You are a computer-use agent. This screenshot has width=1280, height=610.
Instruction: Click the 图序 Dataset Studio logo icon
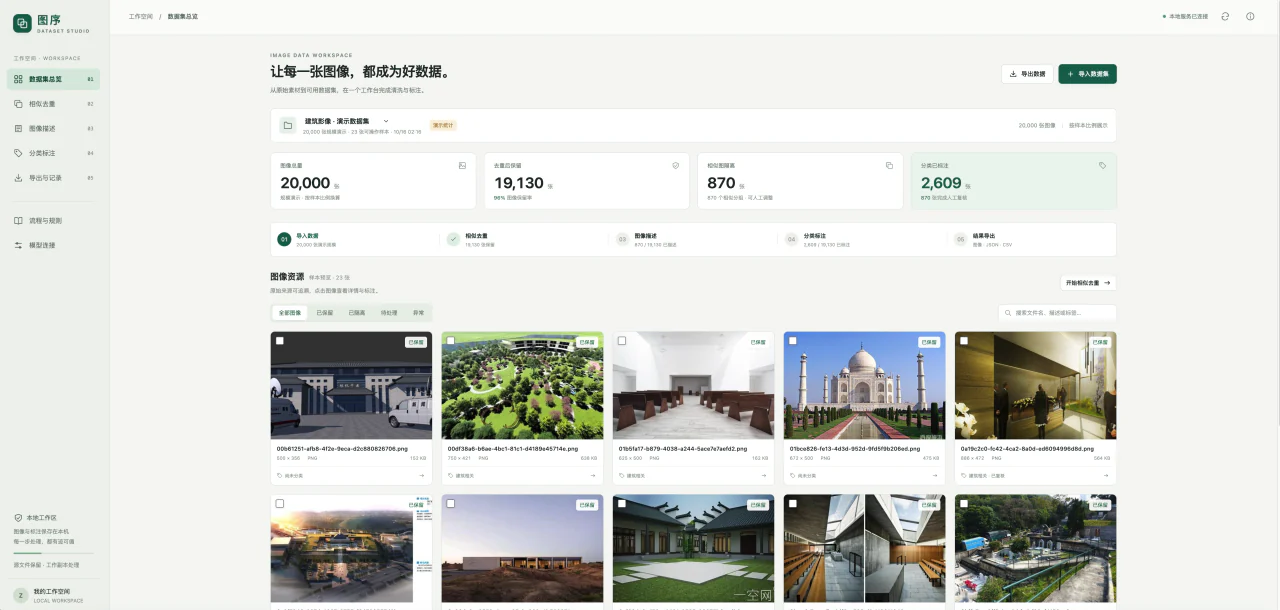[22, 23]
